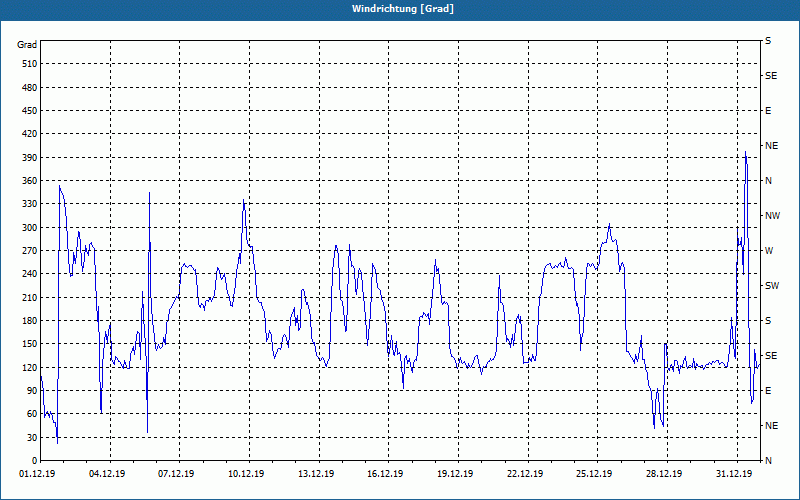Click the 210 degree axis label
The width and height of the screenshot is (800, 500).
[30, 297]
